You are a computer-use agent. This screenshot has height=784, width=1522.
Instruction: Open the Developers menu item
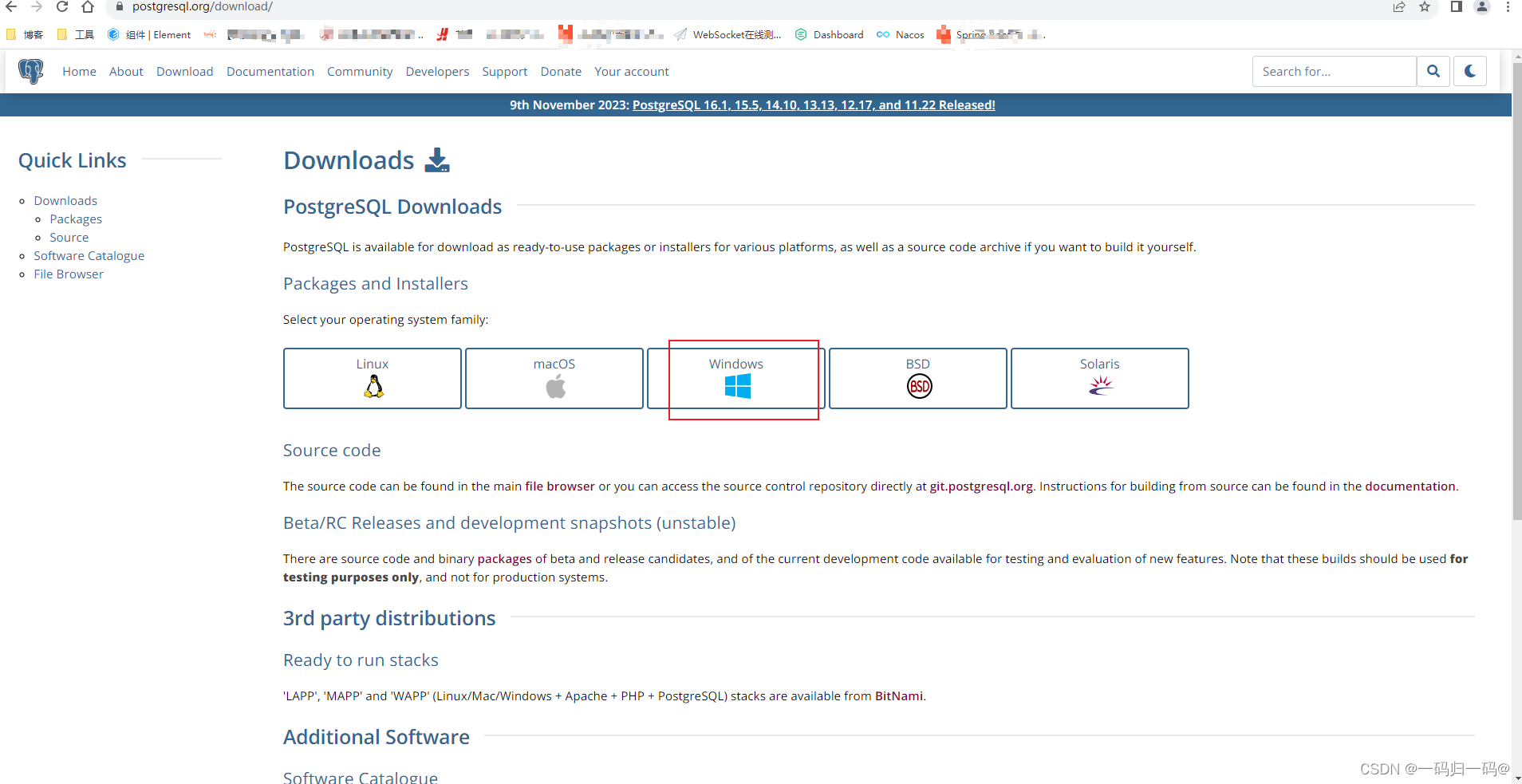coord(437,72)
